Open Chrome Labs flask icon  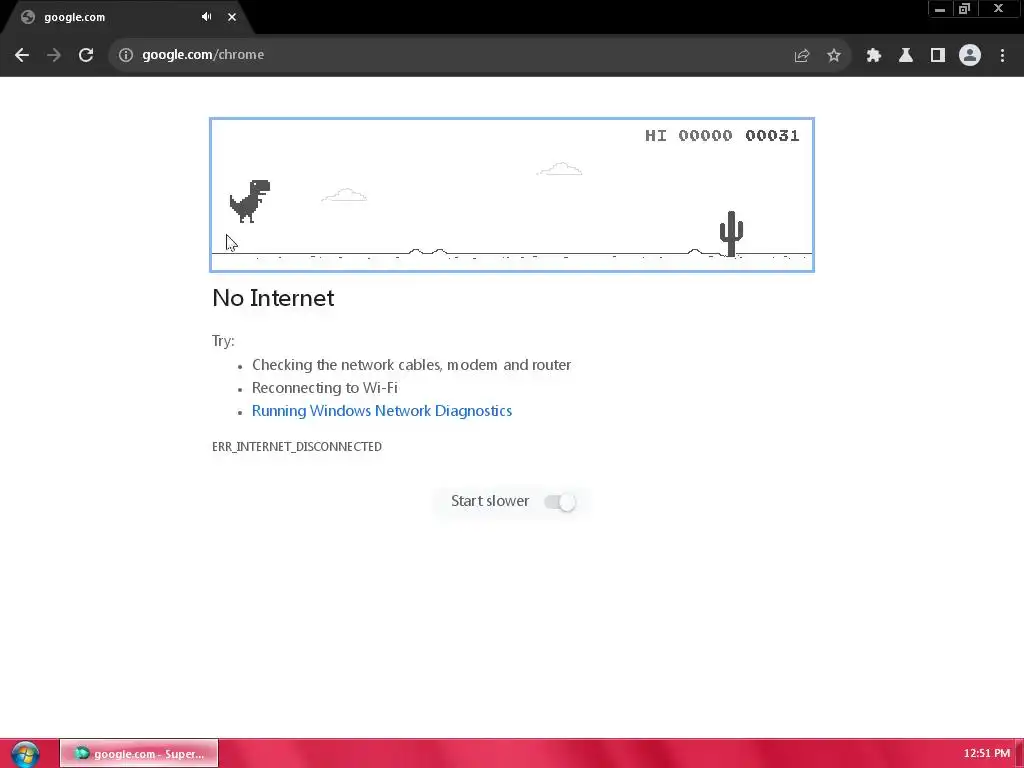[x=906, y=56]
